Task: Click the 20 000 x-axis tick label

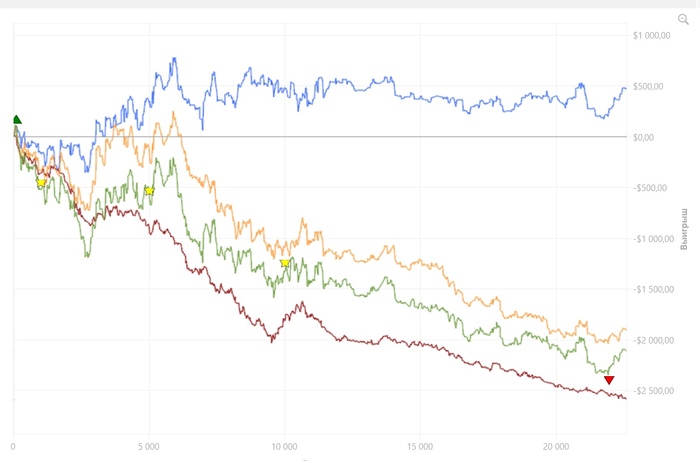Action: [x=556, y=446]
